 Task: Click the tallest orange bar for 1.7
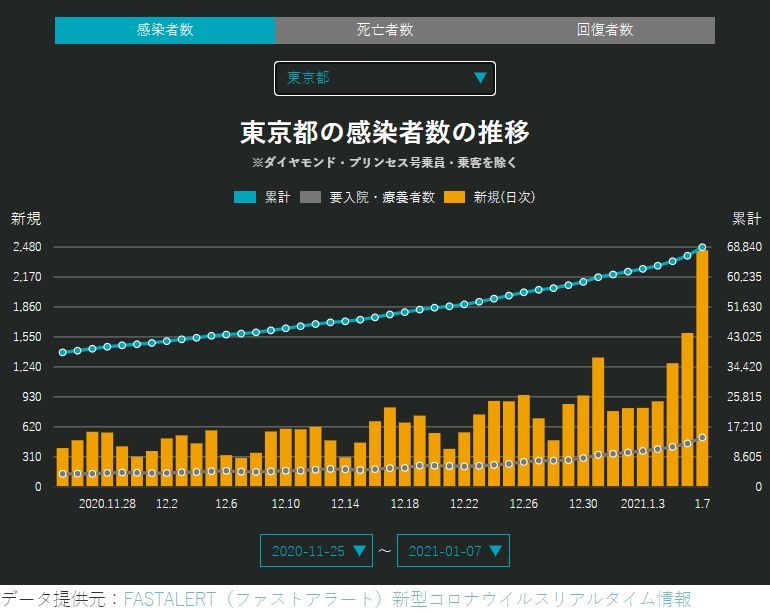coord(702,368)
